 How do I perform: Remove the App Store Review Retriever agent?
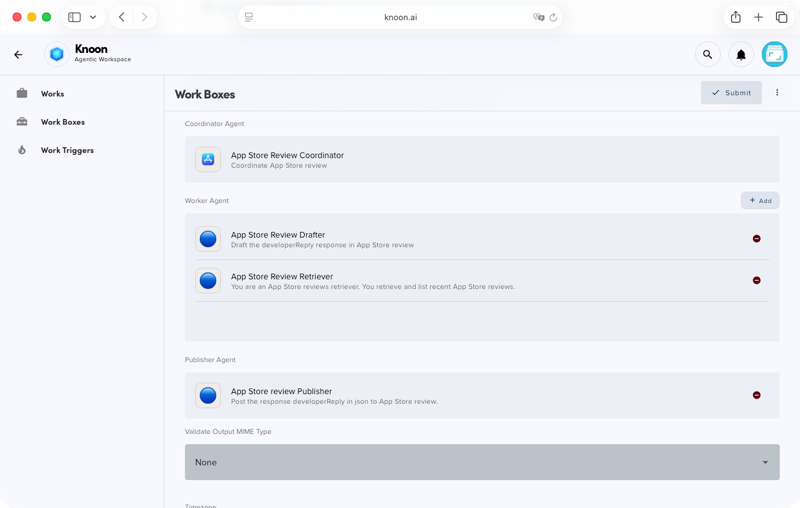tap(756, 281)
